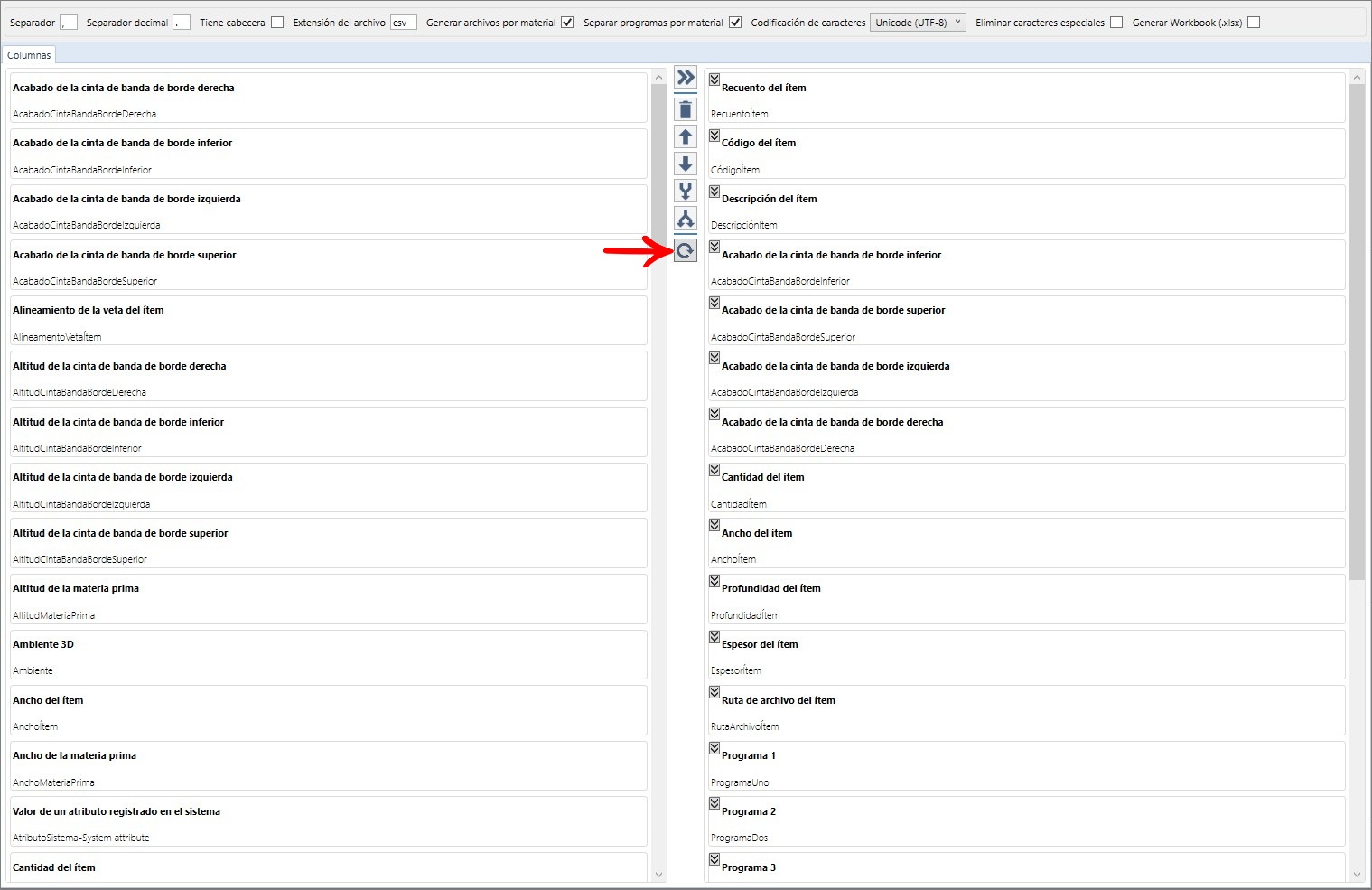This screenshot has width=1372, height=890.
Task: Select Espesor del ítem row
Action: coord(1026,654)
